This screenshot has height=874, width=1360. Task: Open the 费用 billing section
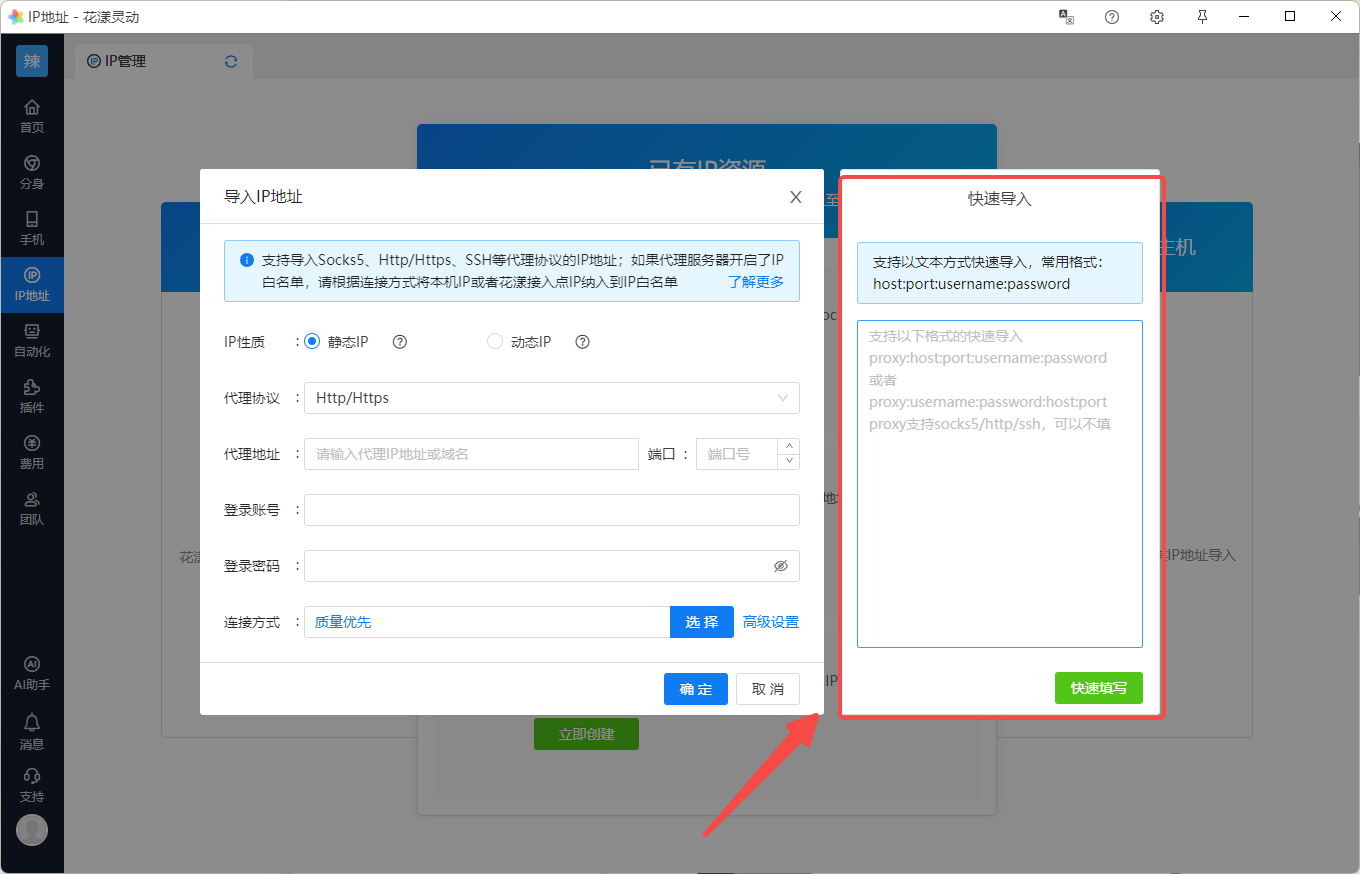[x=32, y=452]
